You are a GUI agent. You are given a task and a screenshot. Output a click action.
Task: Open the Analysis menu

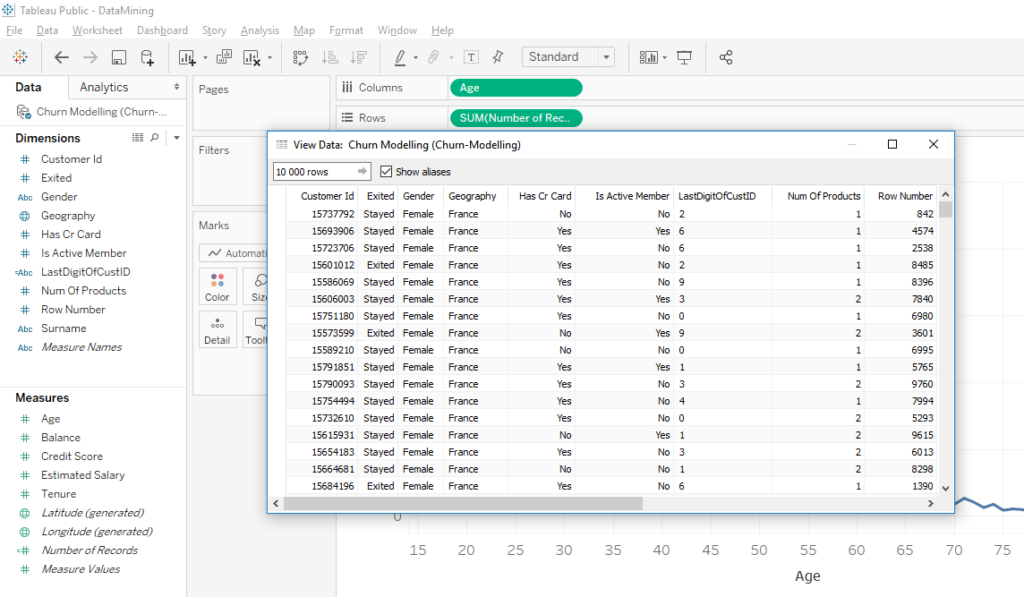tap(259, 30)
